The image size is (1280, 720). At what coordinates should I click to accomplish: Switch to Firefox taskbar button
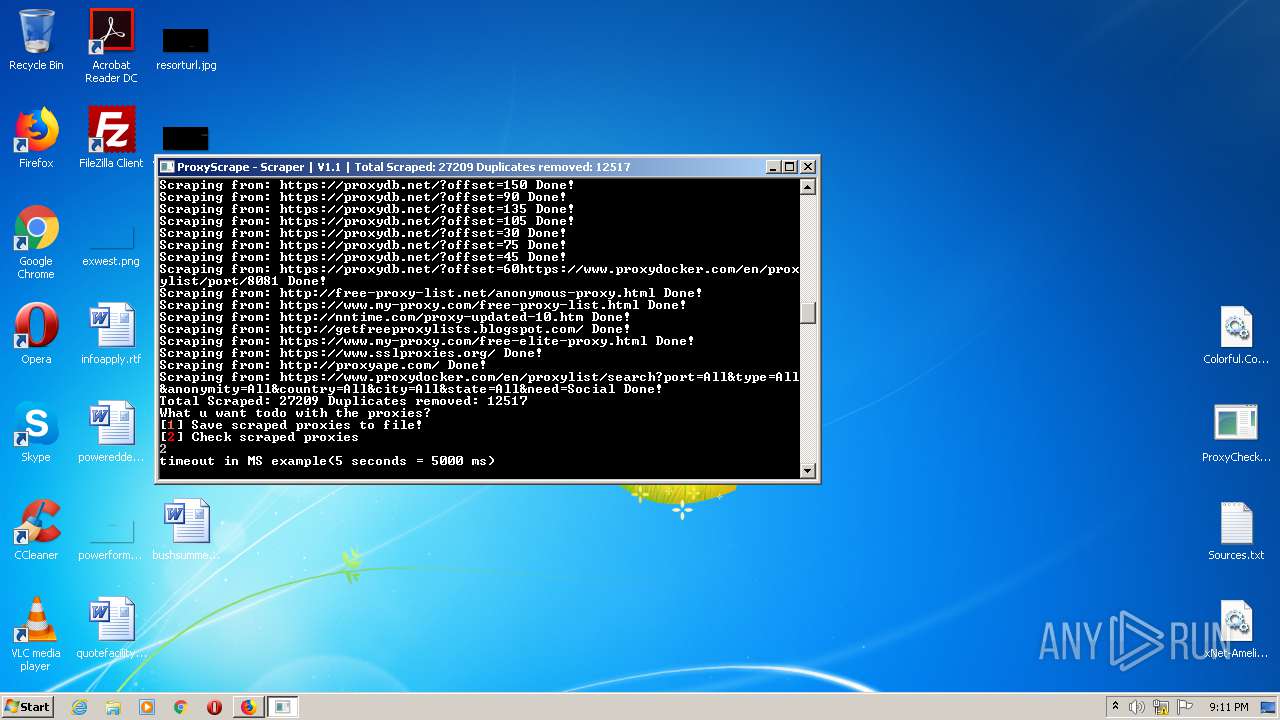click(248, 707)
